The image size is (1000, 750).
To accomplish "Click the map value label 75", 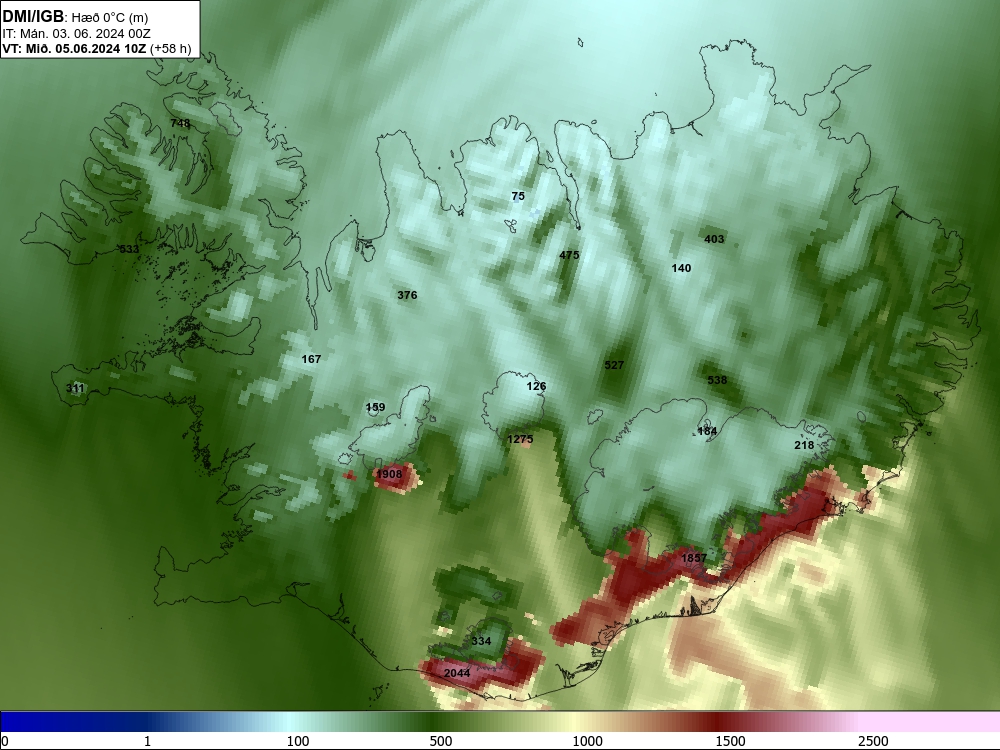I will point(518,196).
